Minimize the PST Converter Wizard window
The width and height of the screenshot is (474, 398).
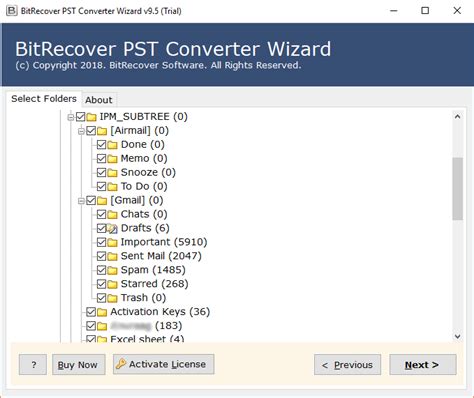coord(394,11)
